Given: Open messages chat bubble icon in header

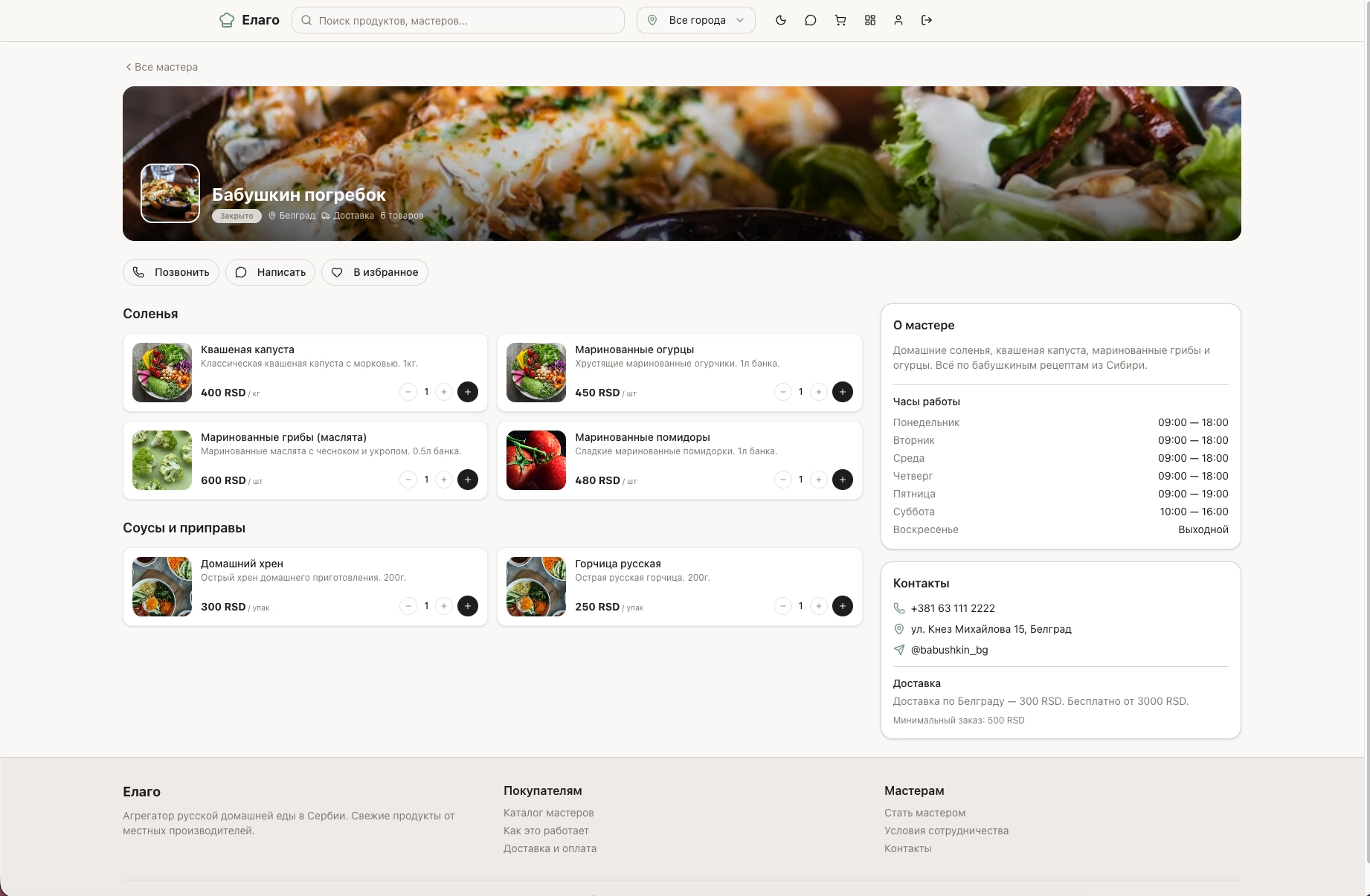Looking at the screenshot, I should click(x=811, y=20).
